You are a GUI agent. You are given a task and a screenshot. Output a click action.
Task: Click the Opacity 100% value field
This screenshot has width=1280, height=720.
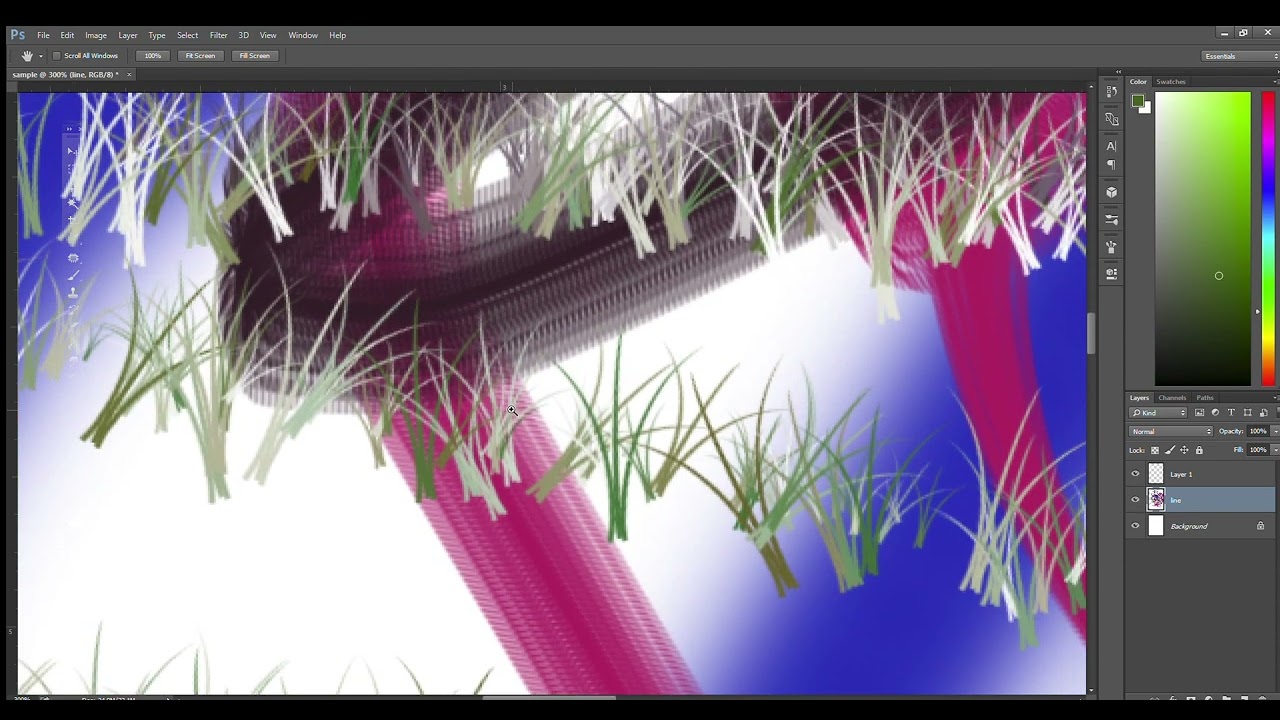1257,431
